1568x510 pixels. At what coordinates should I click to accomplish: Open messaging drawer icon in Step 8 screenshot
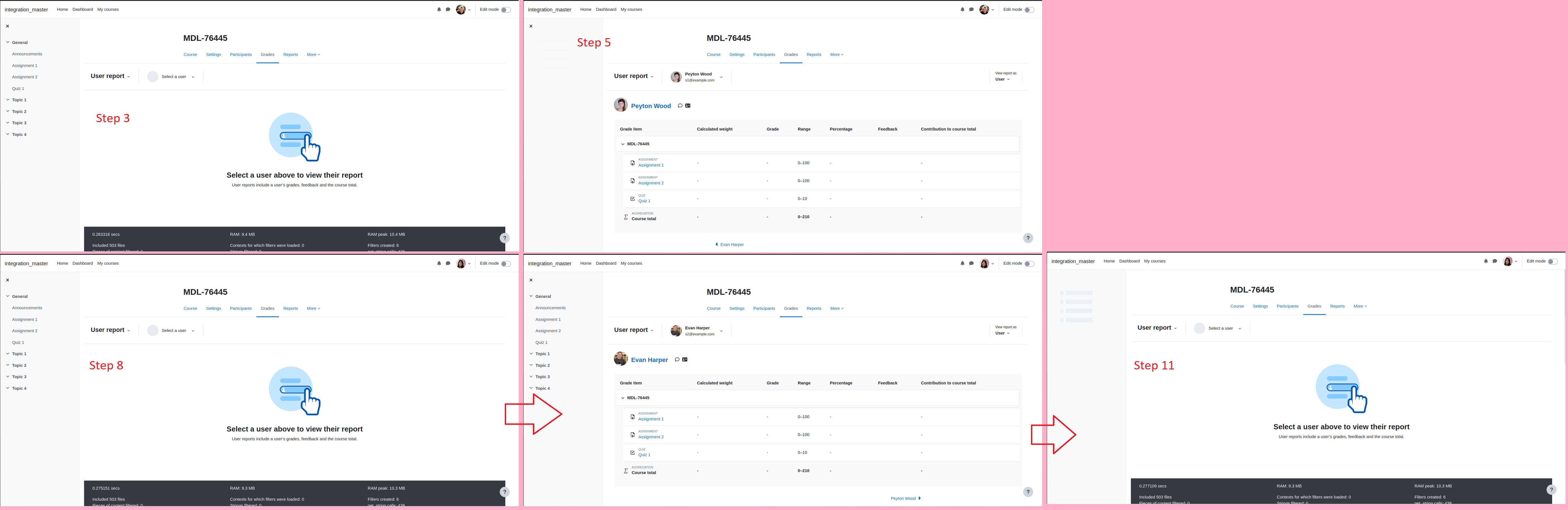[448, 264]
